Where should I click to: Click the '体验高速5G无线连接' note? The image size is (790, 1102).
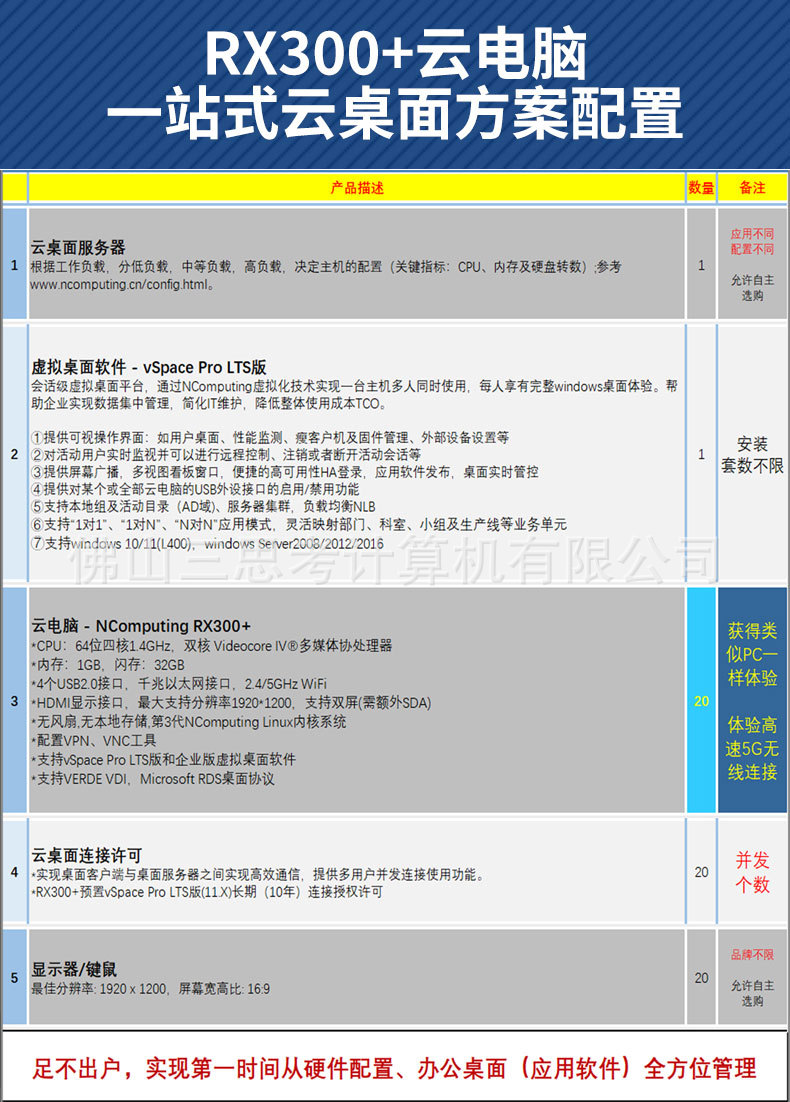752,748
